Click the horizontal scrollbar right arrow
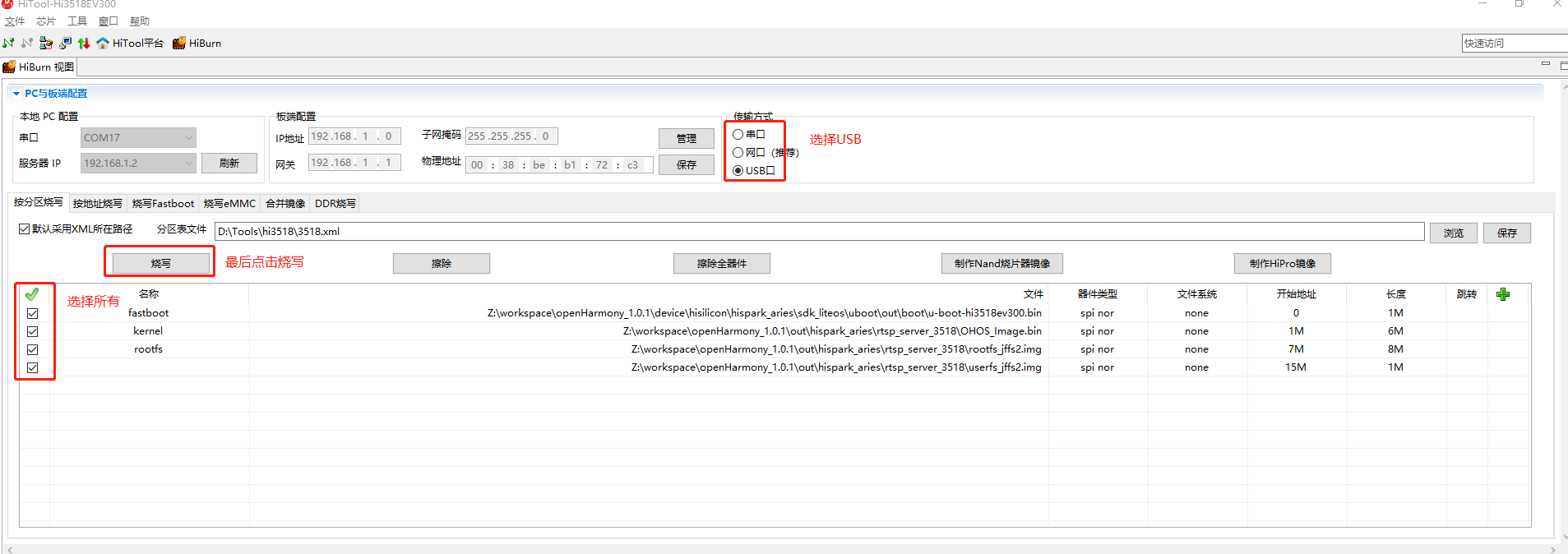1568x554 pixels. [1553, 549]
